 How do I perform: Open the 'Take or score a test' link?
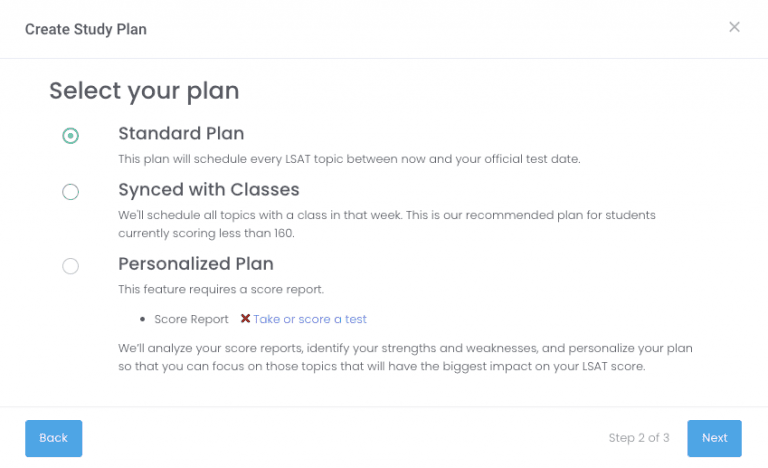pyautogui.click(x=310, y=319)
